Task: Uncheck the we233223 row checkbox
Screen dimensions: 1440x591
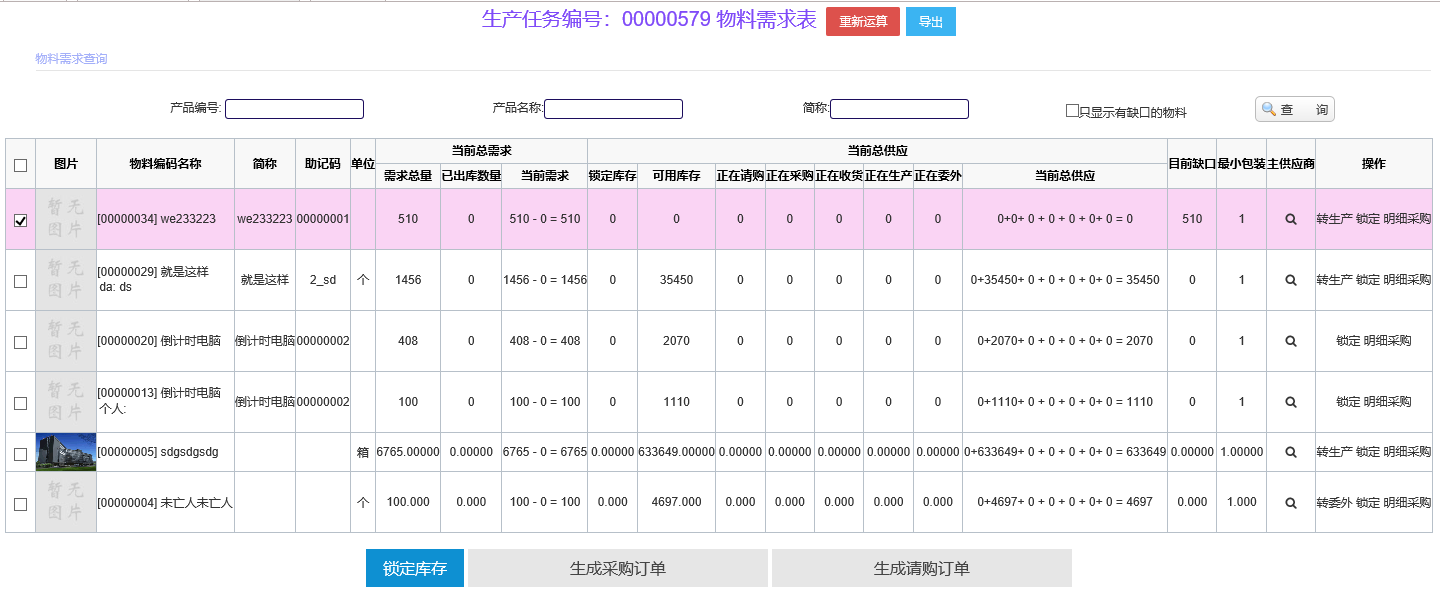Action: point(20,221)
